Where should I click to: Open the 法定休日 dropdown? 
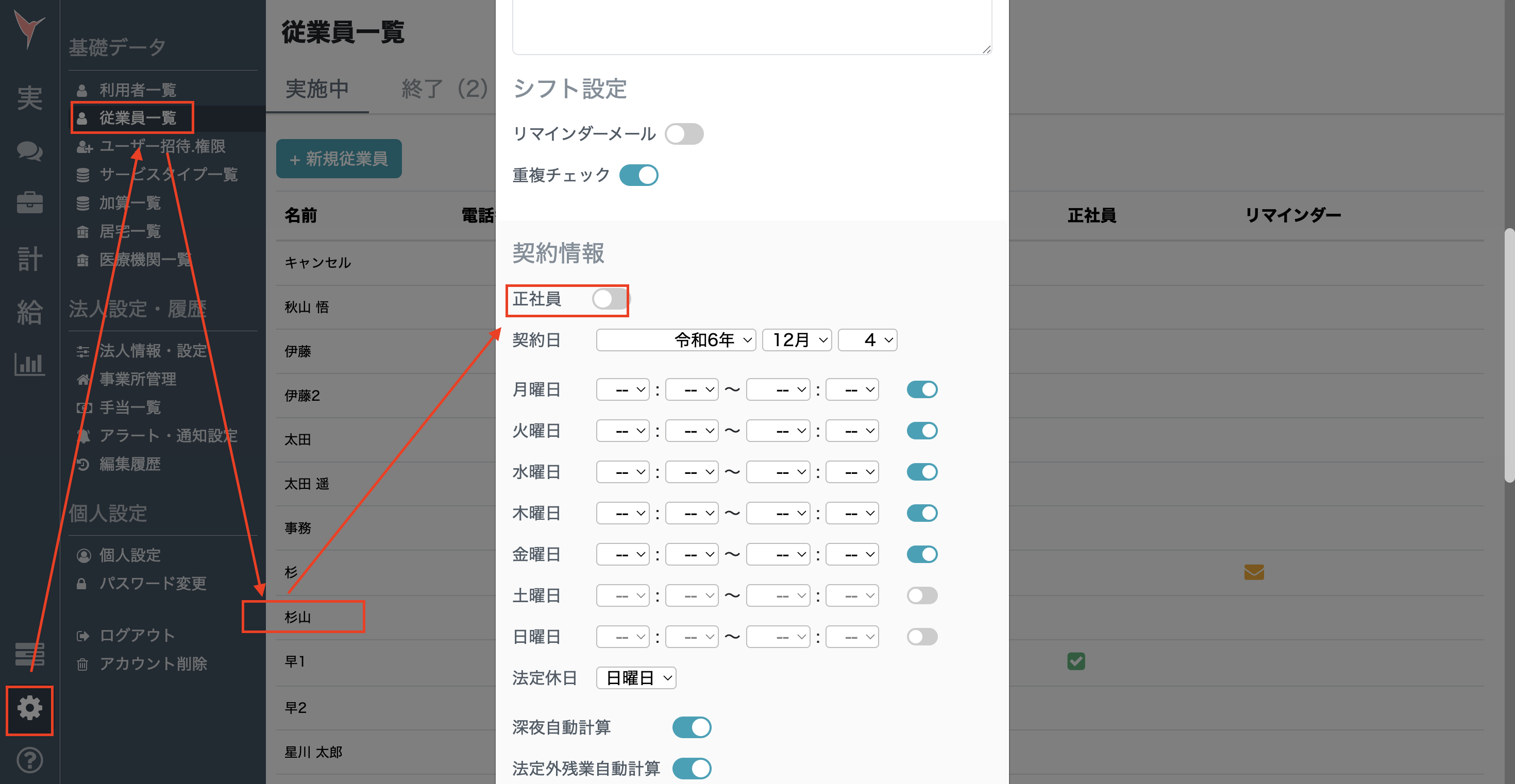point(635,677)
